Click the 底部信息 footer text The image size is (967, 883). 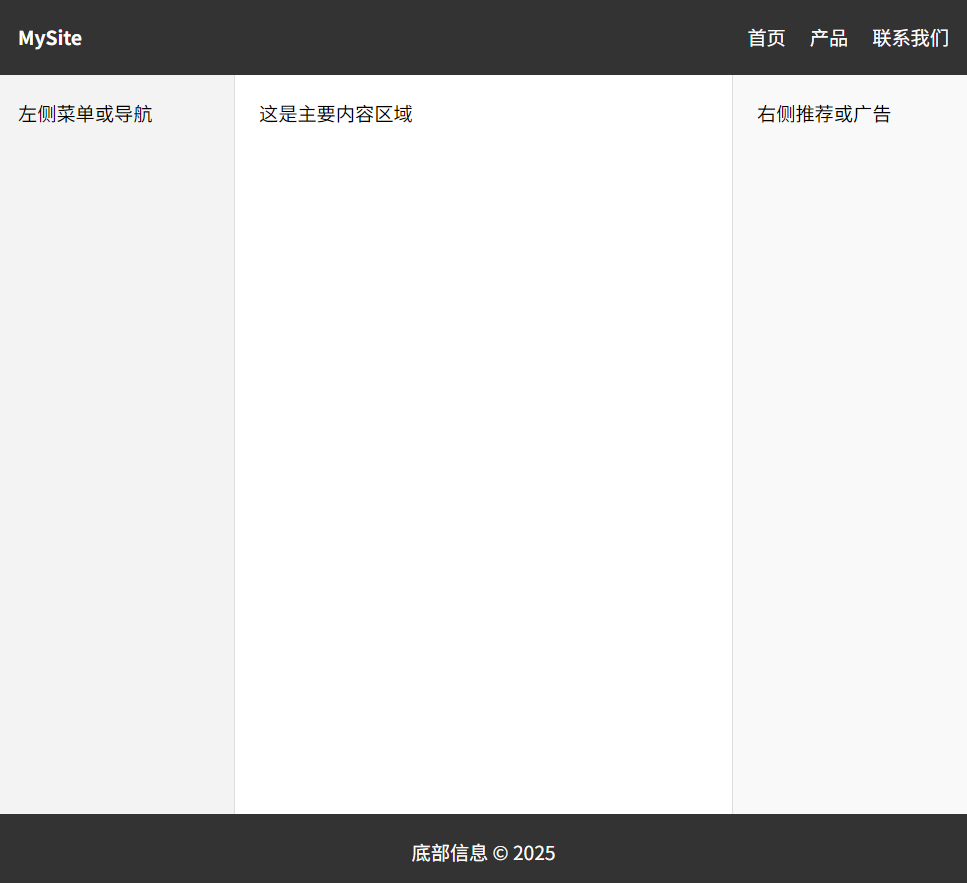[x=449, y=853]
